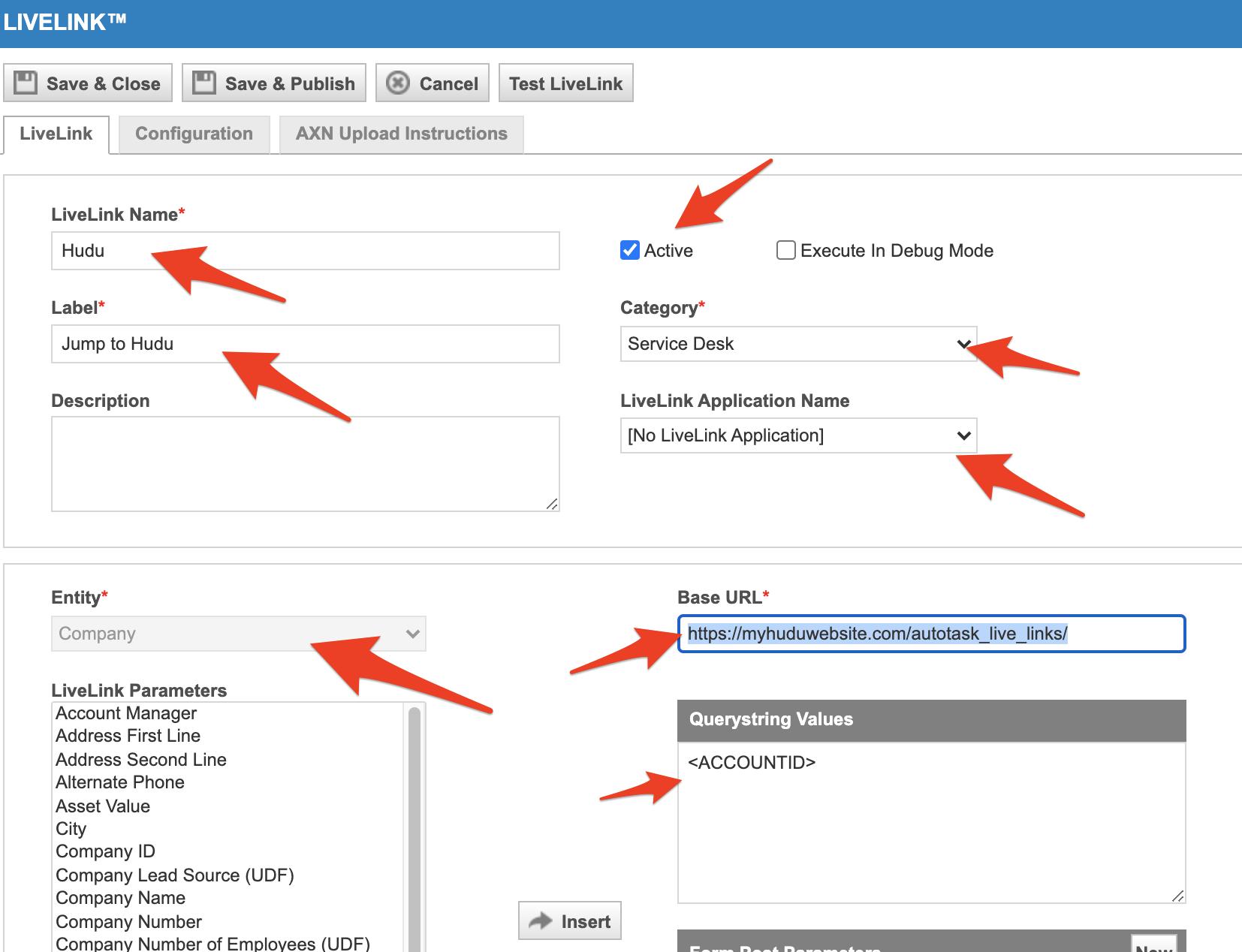The width and height of the screenshot is (1242, 952).
Task: Focus the LiveLink Name field containing Hudu
Action: [x=306, y=251]
